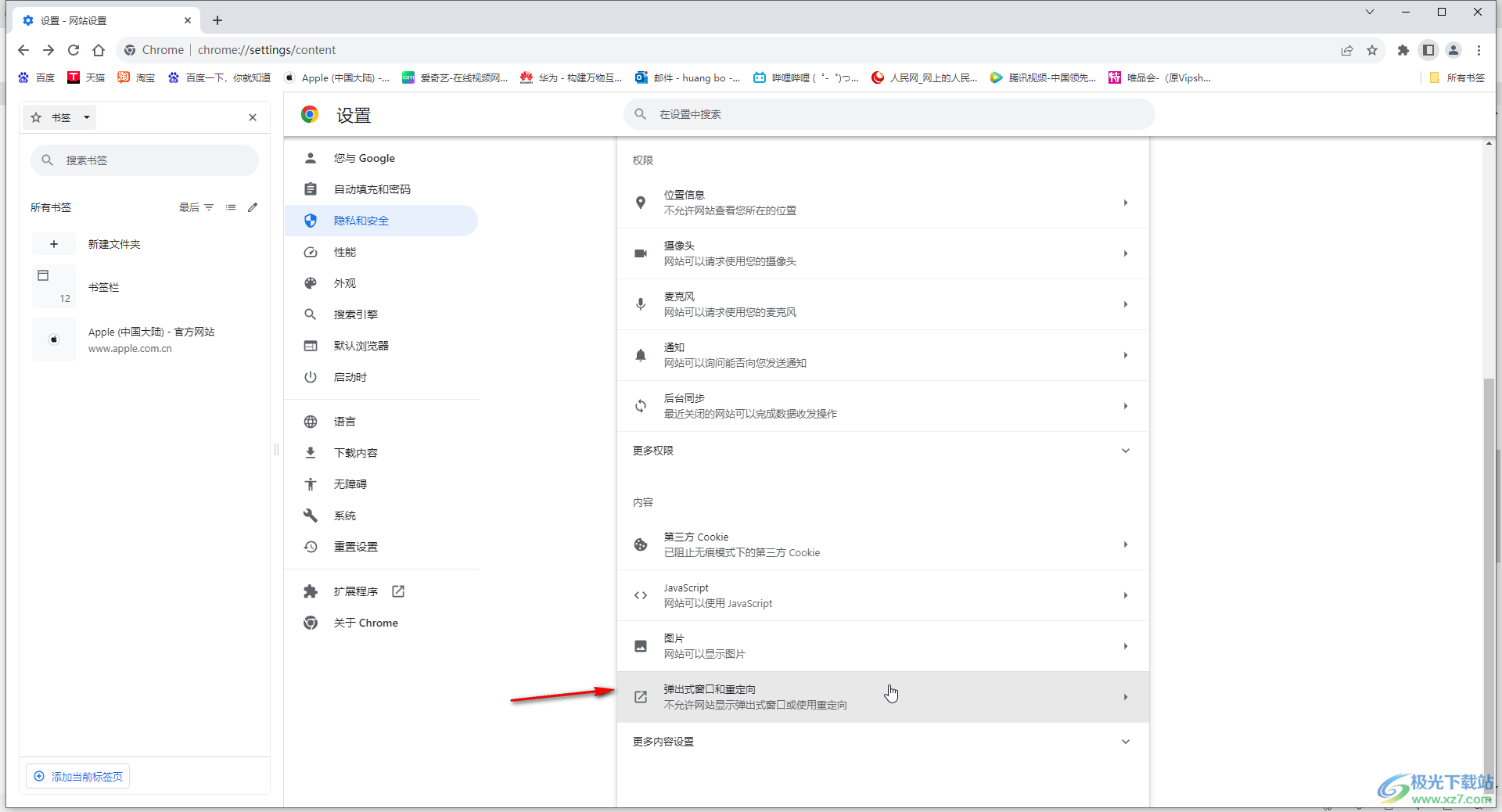Click the edit pencil icon in bookmarks panel

pyautogui.click(x=253, y=207)
